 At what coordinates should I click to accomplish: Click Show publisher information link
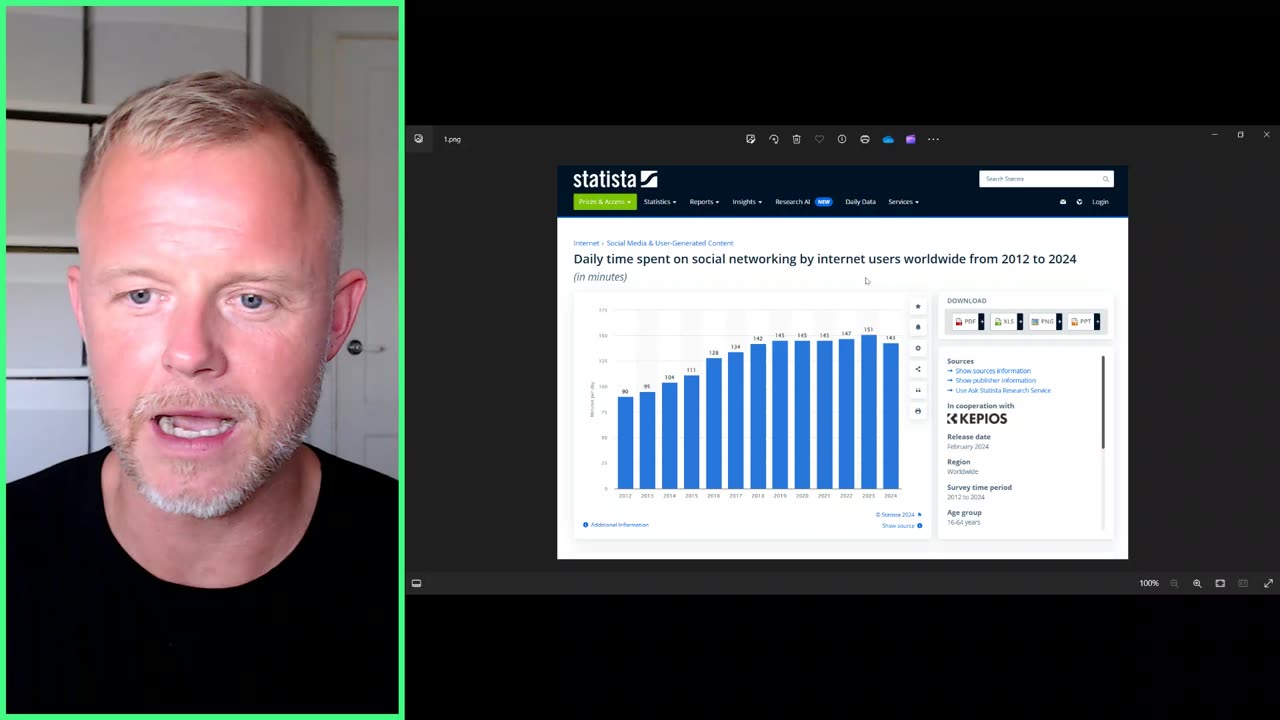tap(995, 380)
